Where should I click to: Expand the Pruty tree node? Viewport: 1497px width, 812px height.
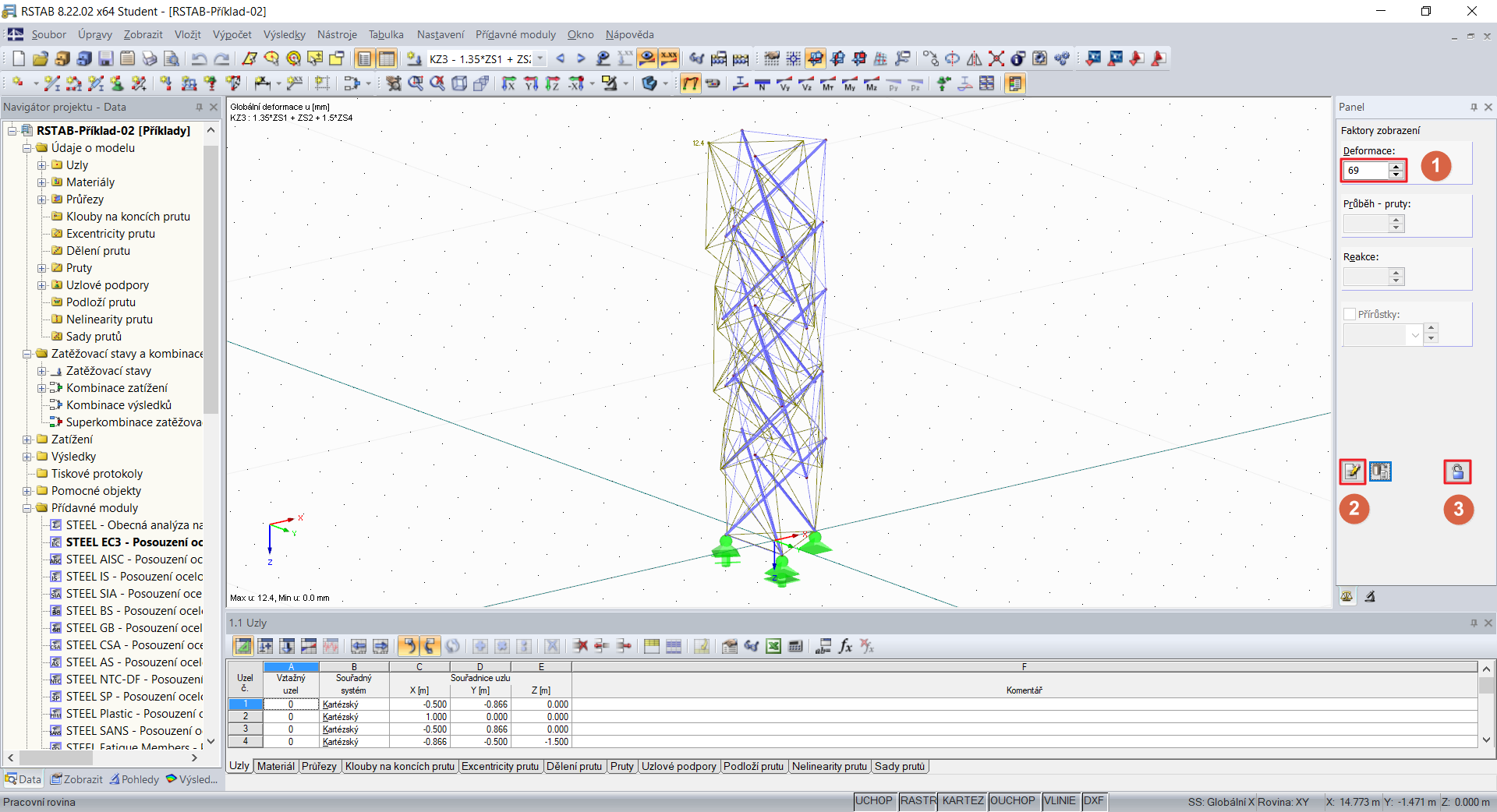coord(42,268)
